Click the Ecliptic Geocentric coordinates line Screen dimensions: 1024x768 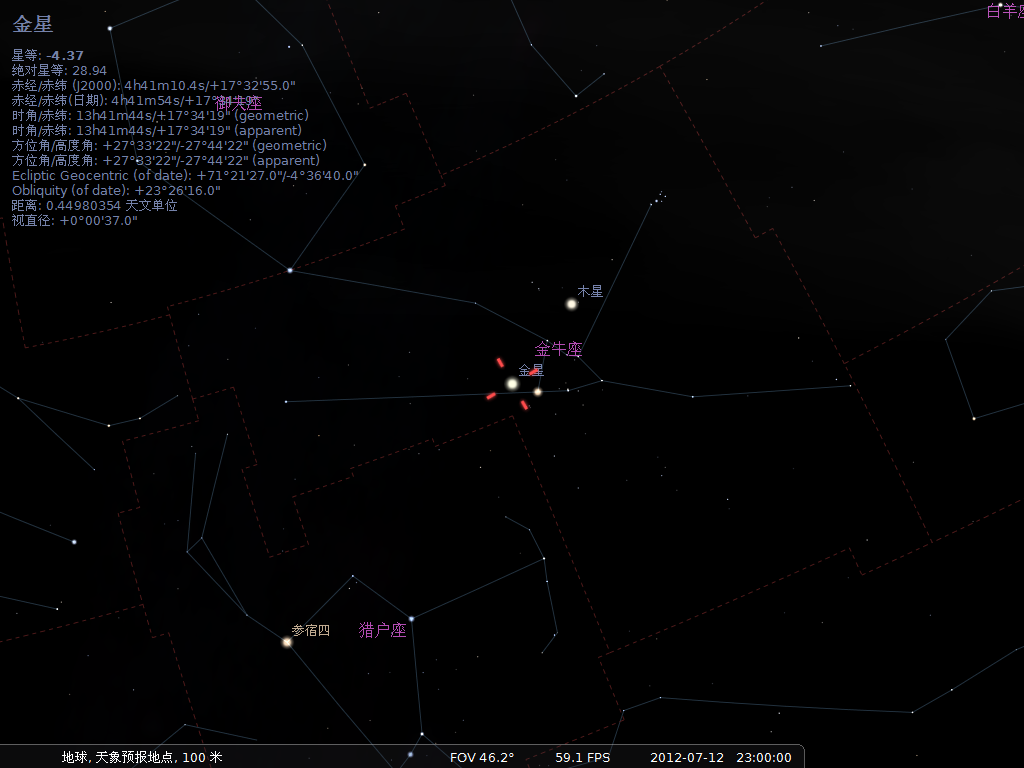coord(185,176)
